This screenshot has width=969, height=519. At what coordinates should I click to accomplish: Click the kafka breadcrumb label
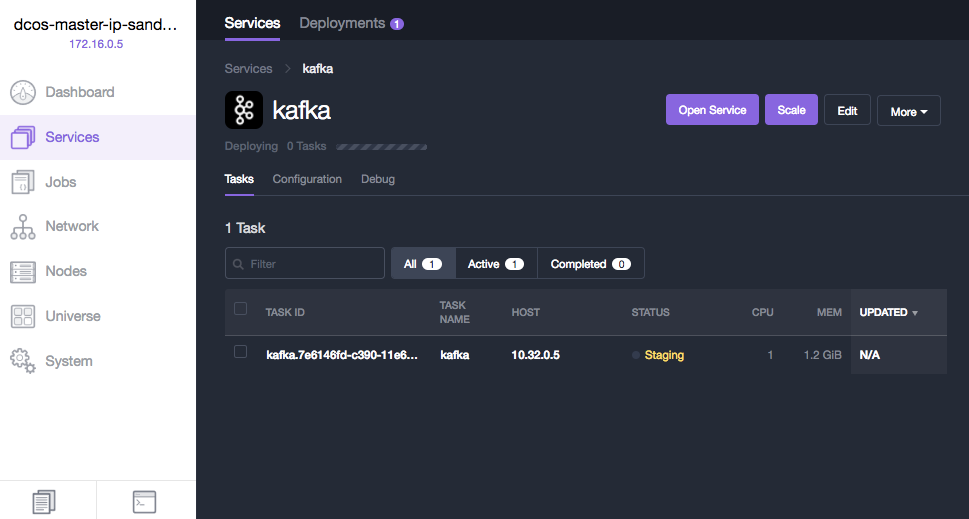[x=318, y=69]
